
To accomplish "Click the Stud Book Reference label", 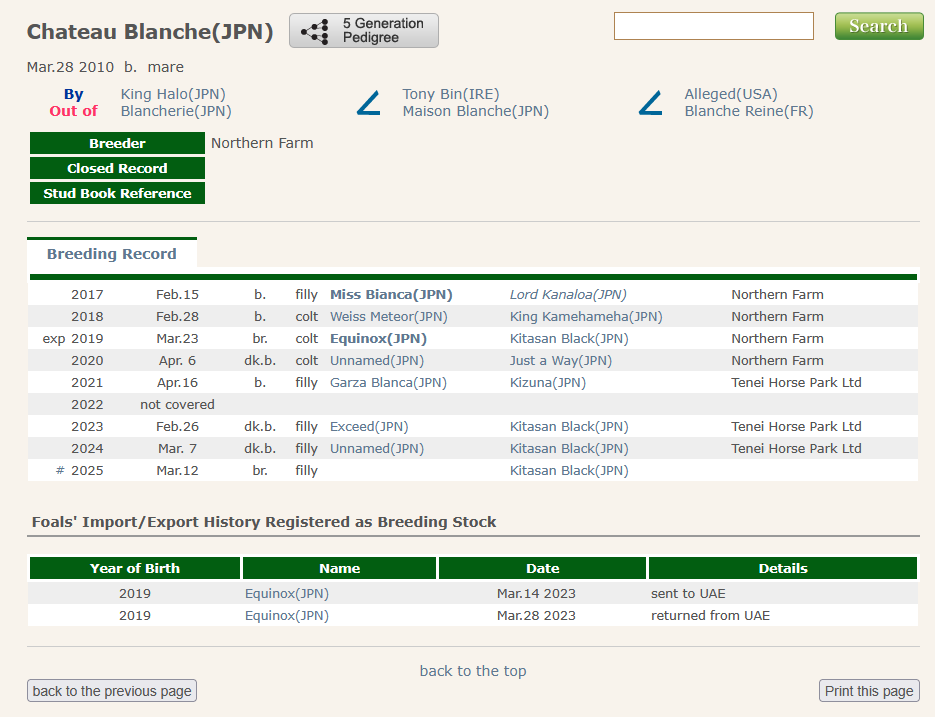I will [x=117, y=193].
